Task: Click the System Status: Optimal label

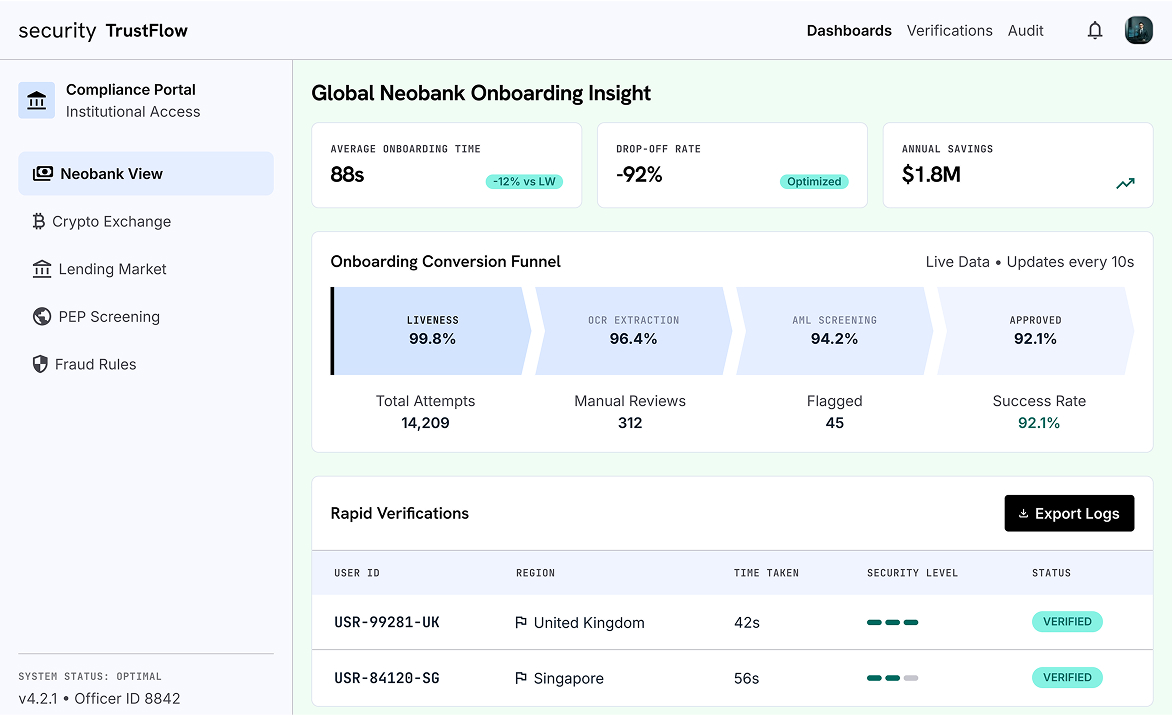Action: pyautogui.click(x=90, y=676)
